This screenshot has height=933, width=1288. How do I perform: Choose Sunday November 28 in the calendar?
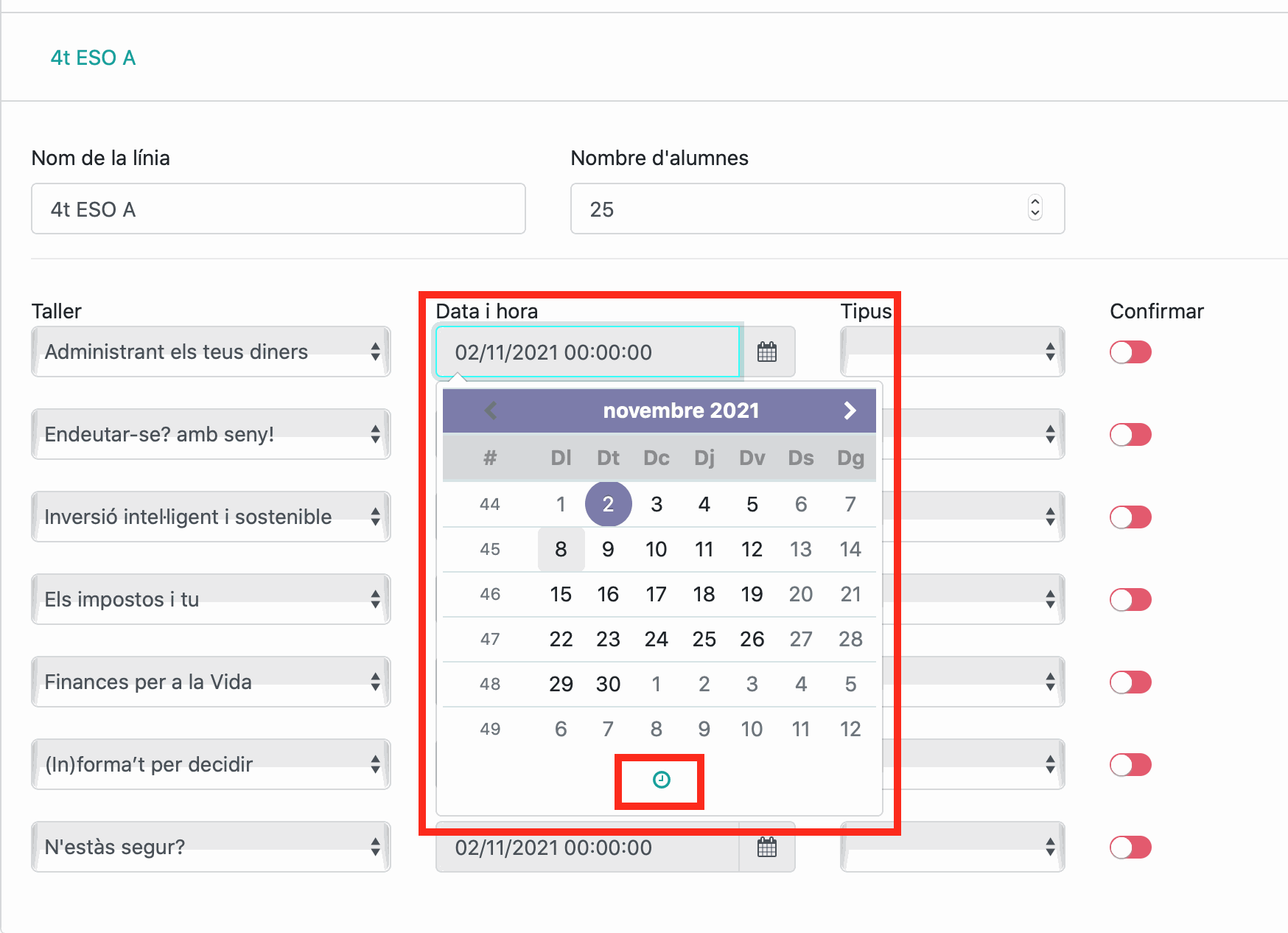[x=850, y=639]
